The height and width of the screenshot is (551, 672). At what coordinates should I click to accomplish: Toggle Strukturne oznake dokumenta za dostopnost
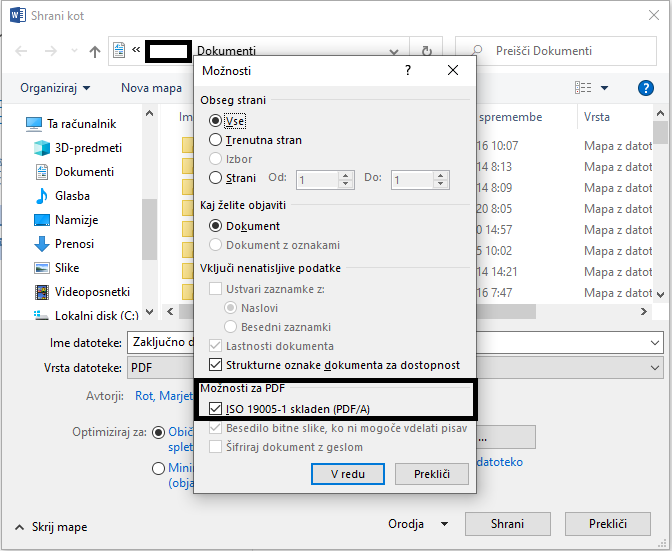tap(216, 365)
